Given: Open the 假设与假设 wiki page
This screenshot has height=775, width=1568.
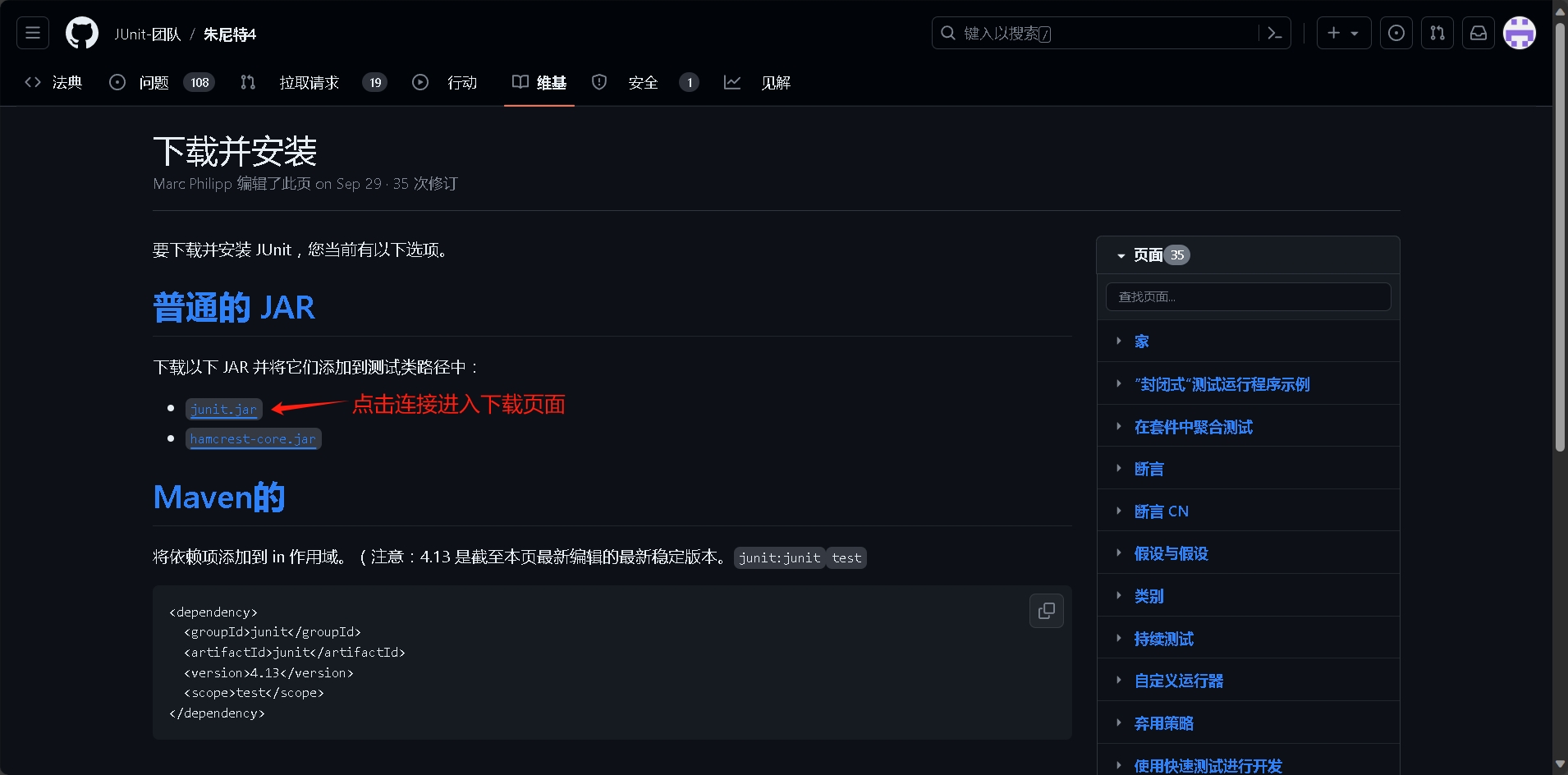Looking at the screenshot, I should (1171, 553).
